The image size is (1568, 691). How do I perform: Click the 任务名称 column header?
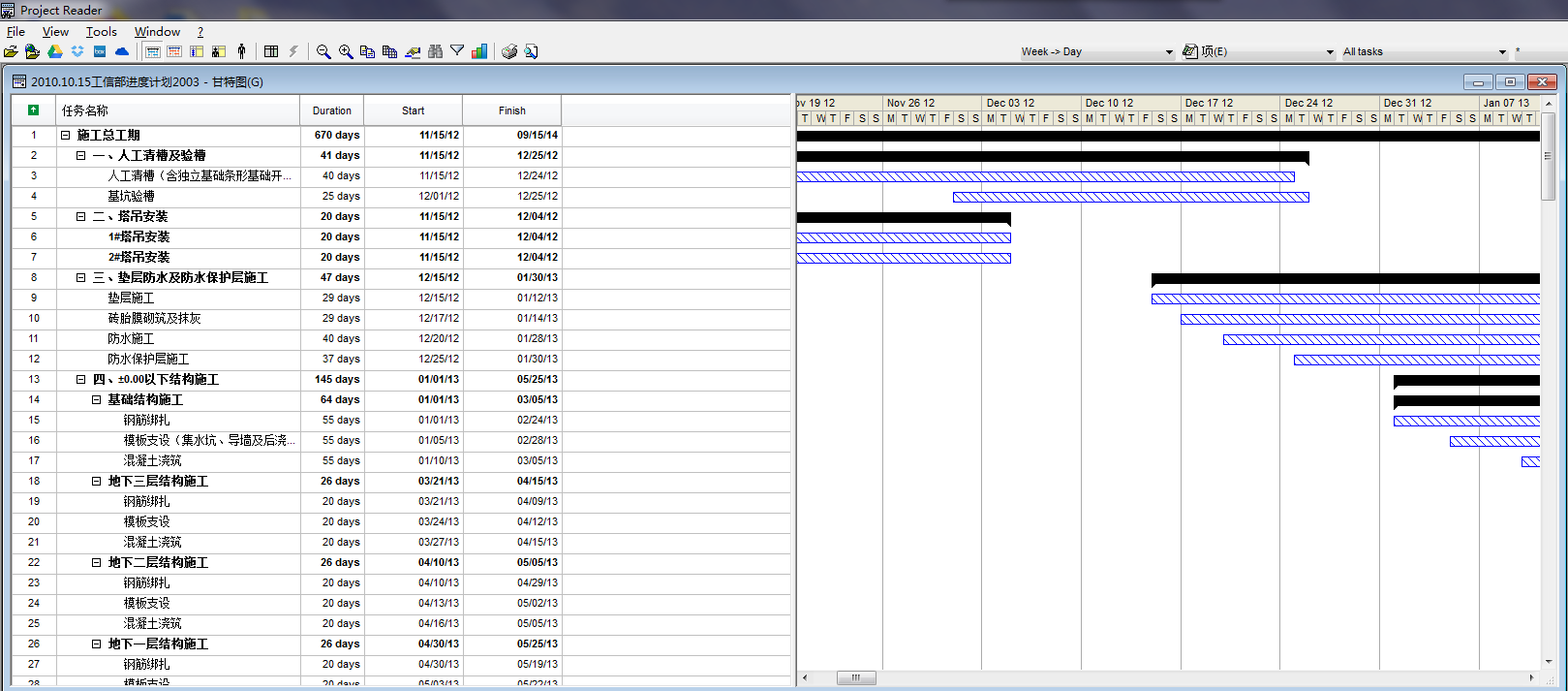click(x=178, y=110)
